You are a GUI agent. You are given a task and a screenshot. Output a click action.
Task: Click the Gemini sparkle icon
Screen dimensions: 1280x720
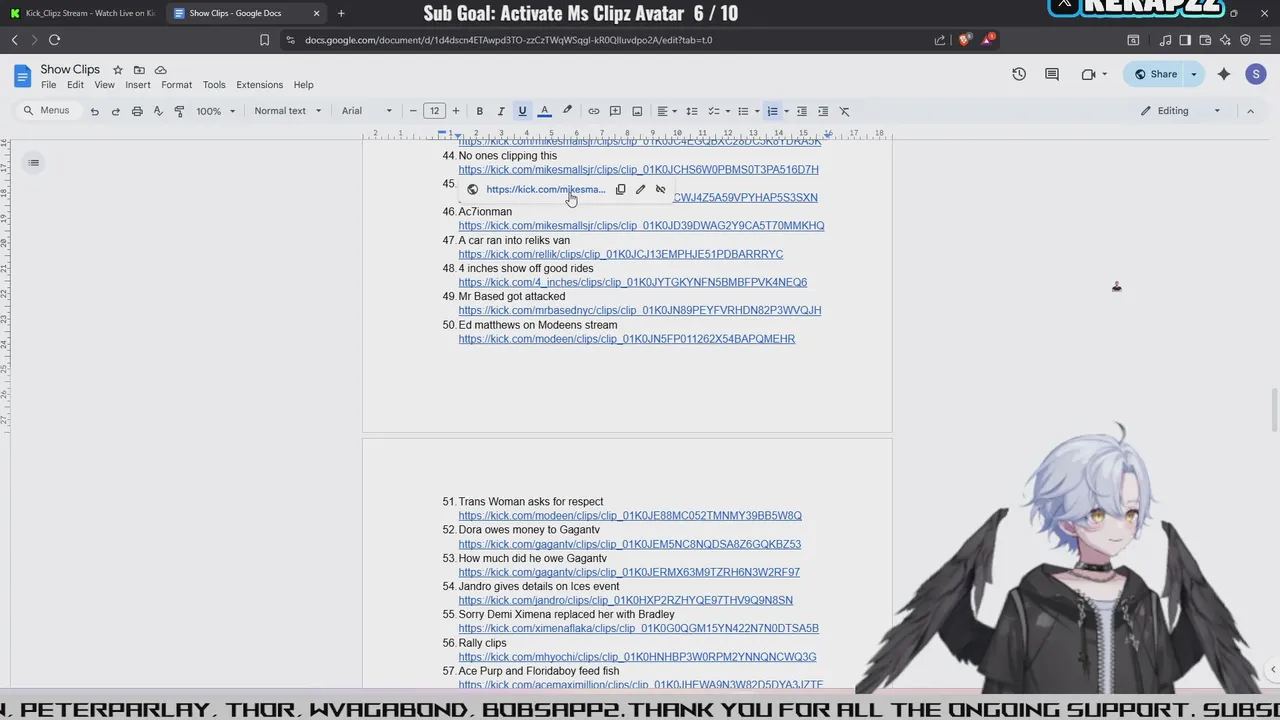pos(1224,74)
